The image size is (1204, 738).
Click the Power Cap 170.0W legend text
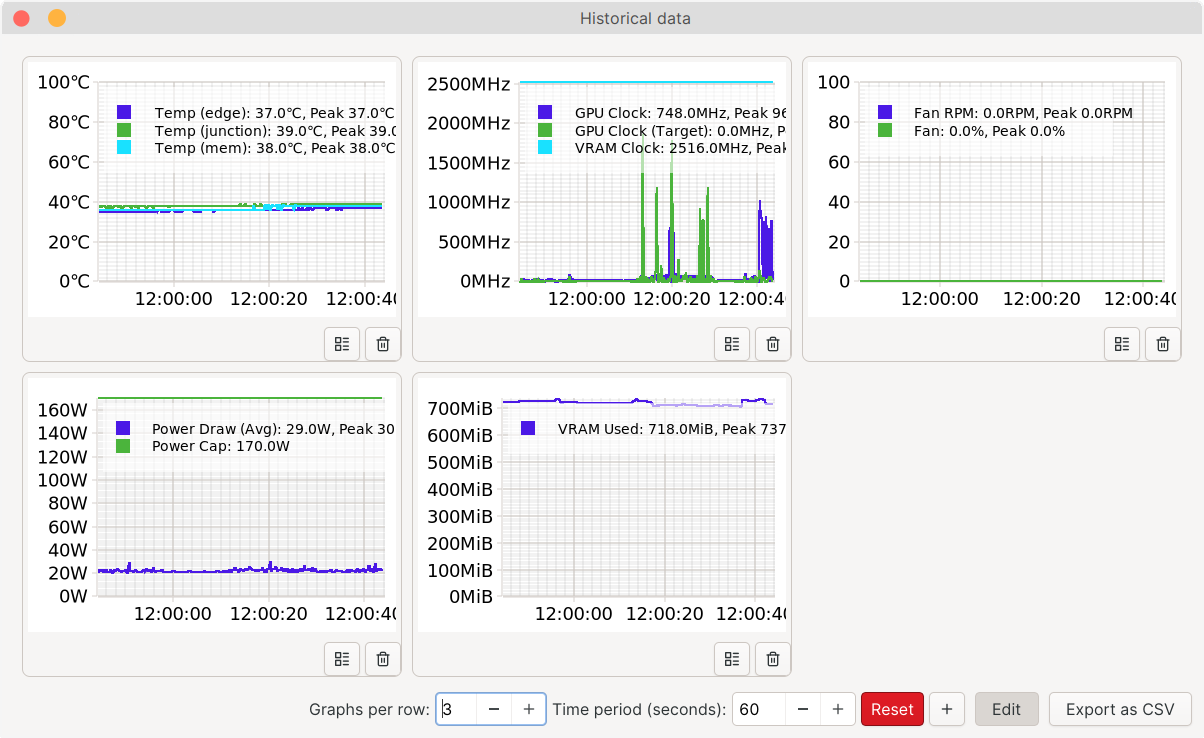[x=221, y=446]
